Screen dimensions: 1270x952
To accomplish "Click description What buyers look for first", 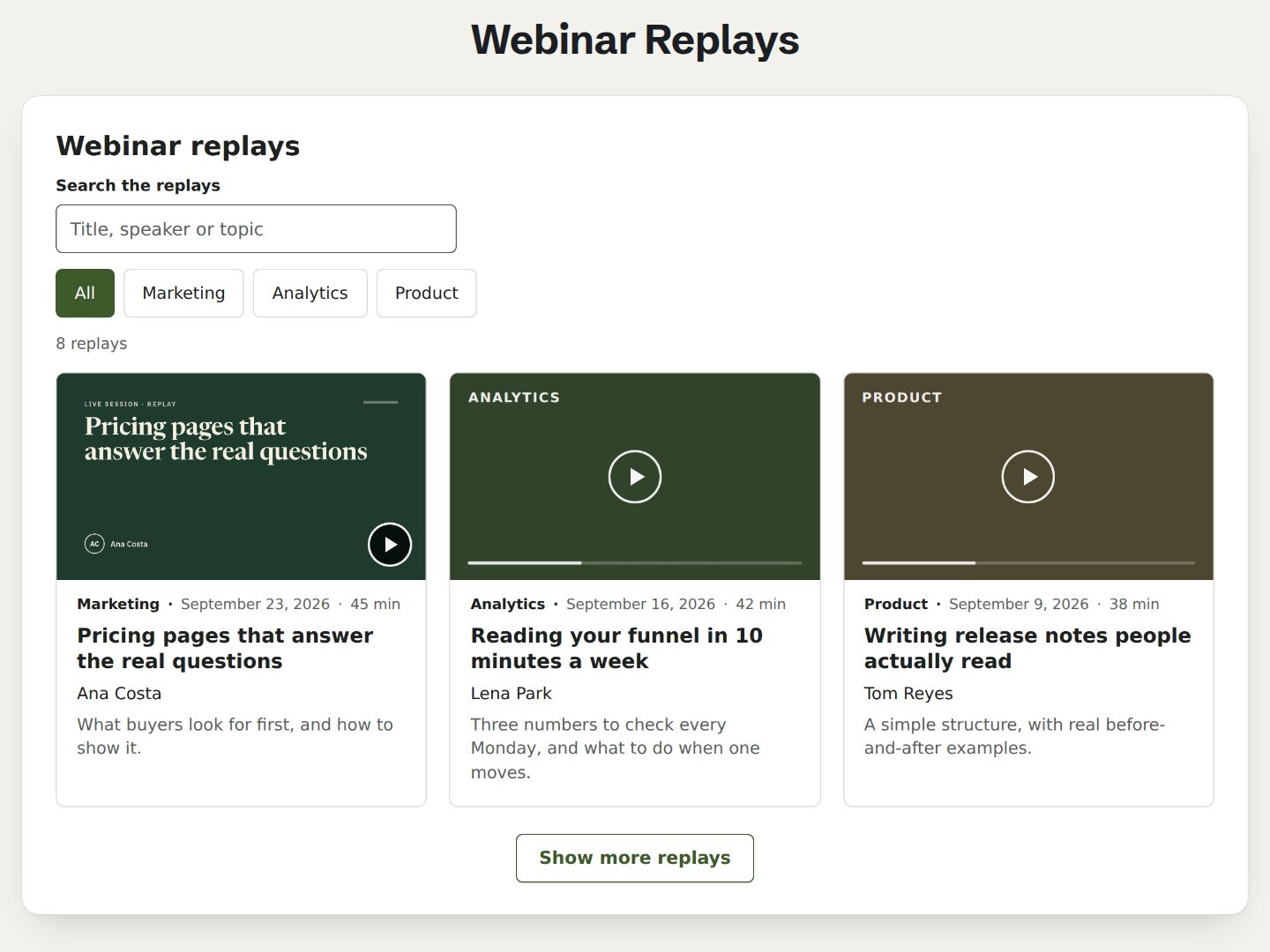I will [x=235, y=736].
